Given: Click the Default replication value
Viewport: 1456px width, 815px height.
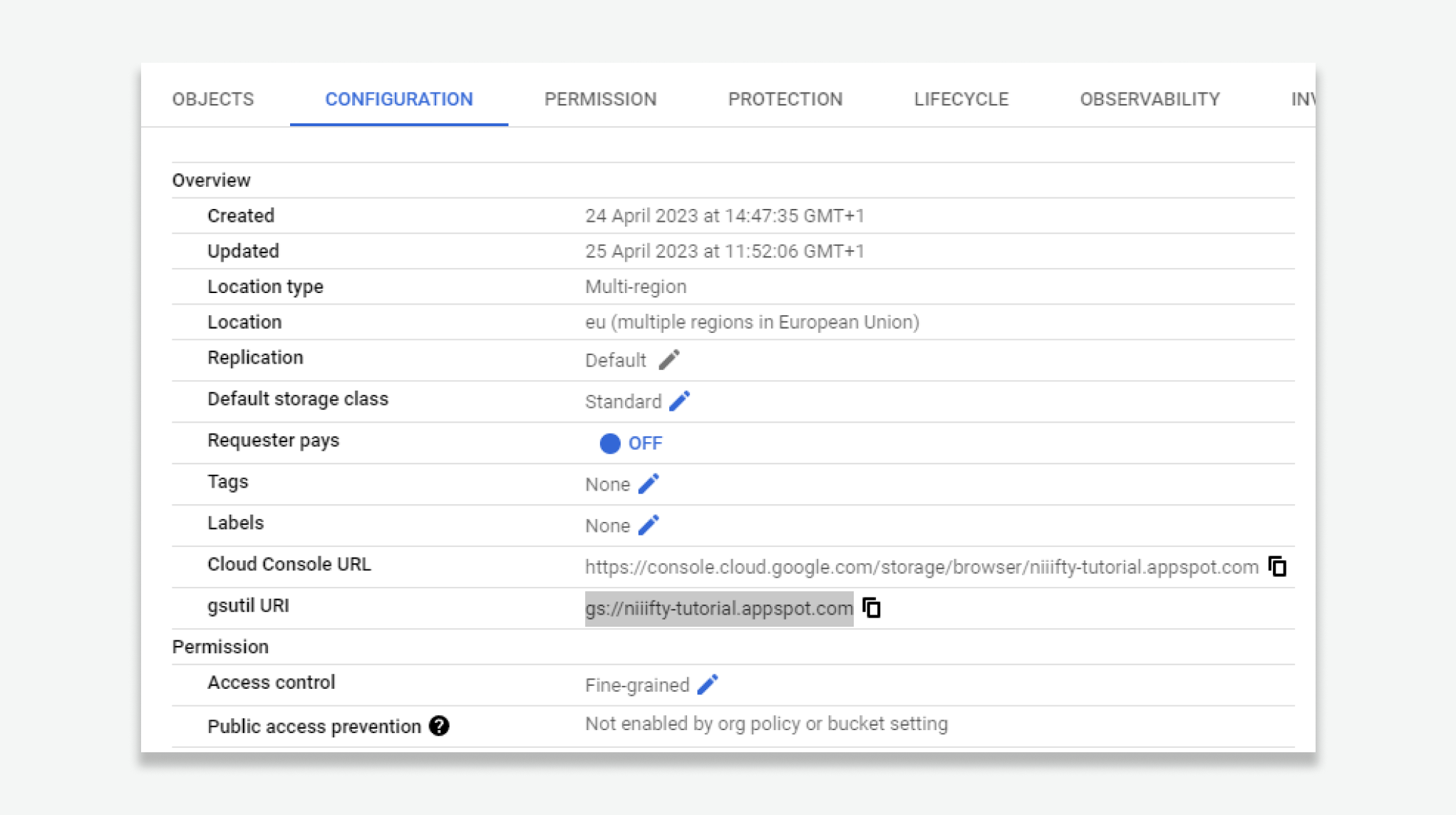Looking at the screenshot, I should point(616,360).
